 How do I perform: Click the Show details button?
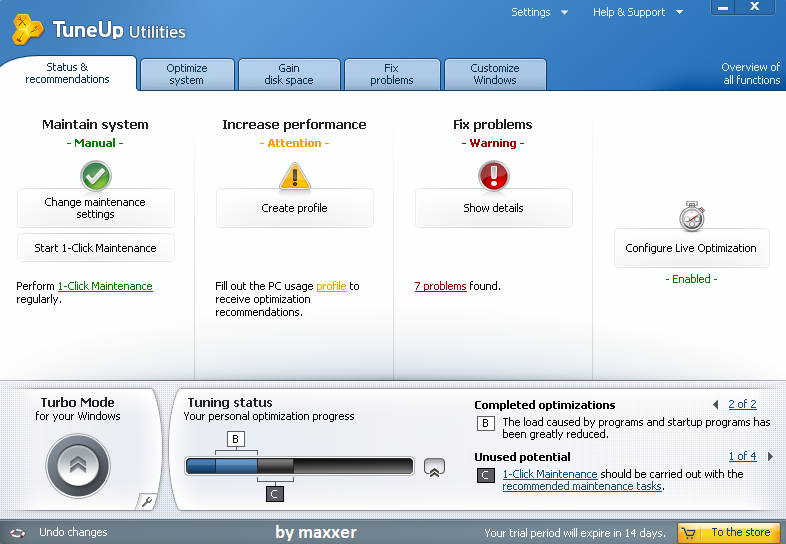coord(494,208)
